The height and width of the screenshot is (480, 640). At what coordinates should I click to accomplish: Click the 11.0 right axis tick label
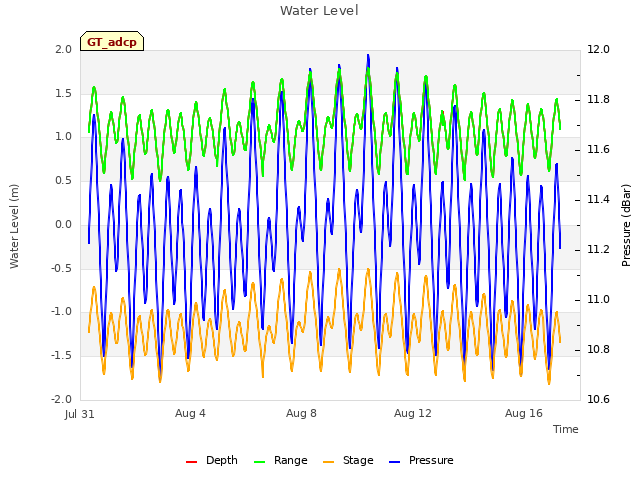(x=598, y=300)
